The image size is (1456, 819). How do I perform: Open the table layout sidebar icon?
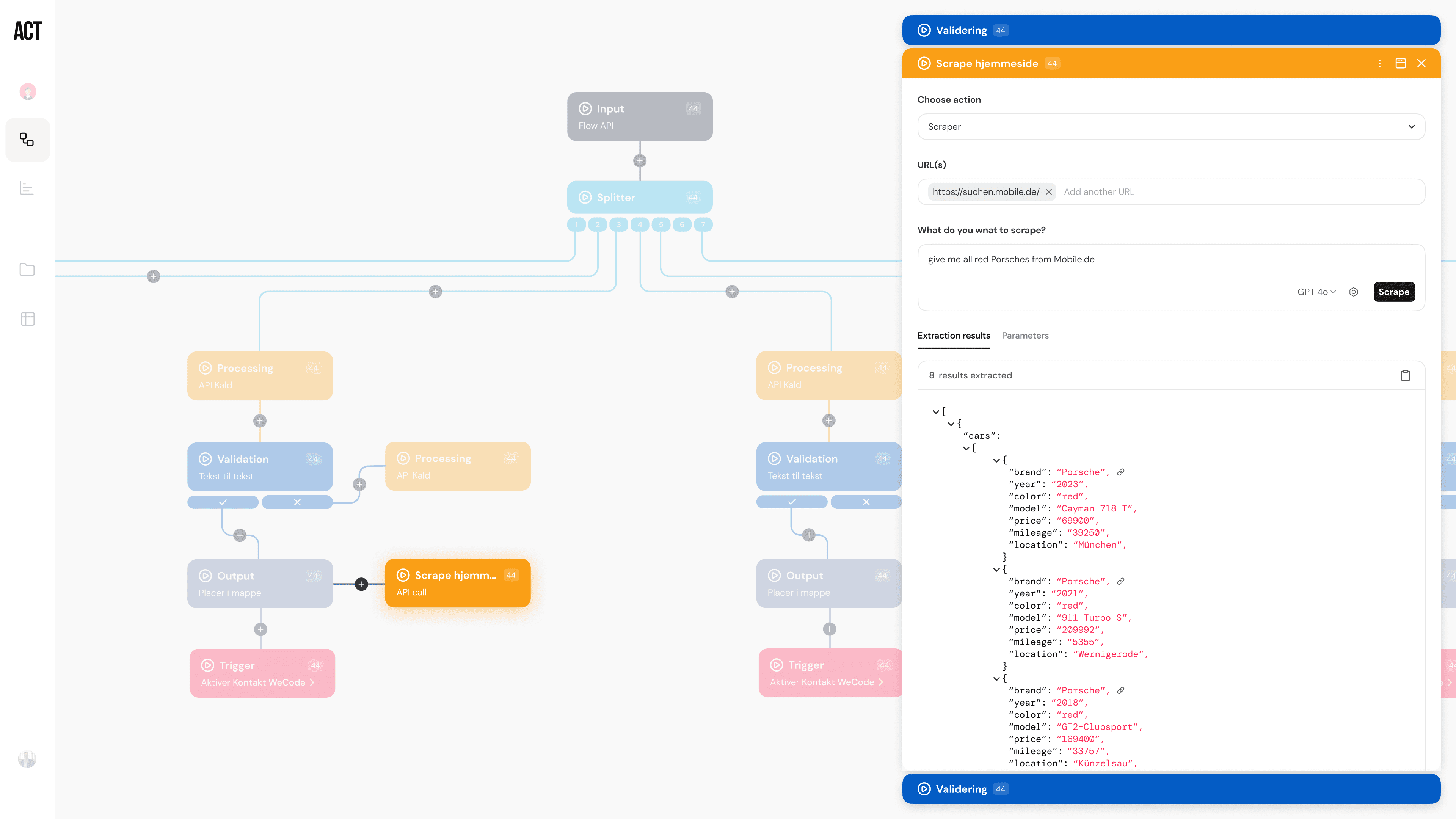(27, 319)
